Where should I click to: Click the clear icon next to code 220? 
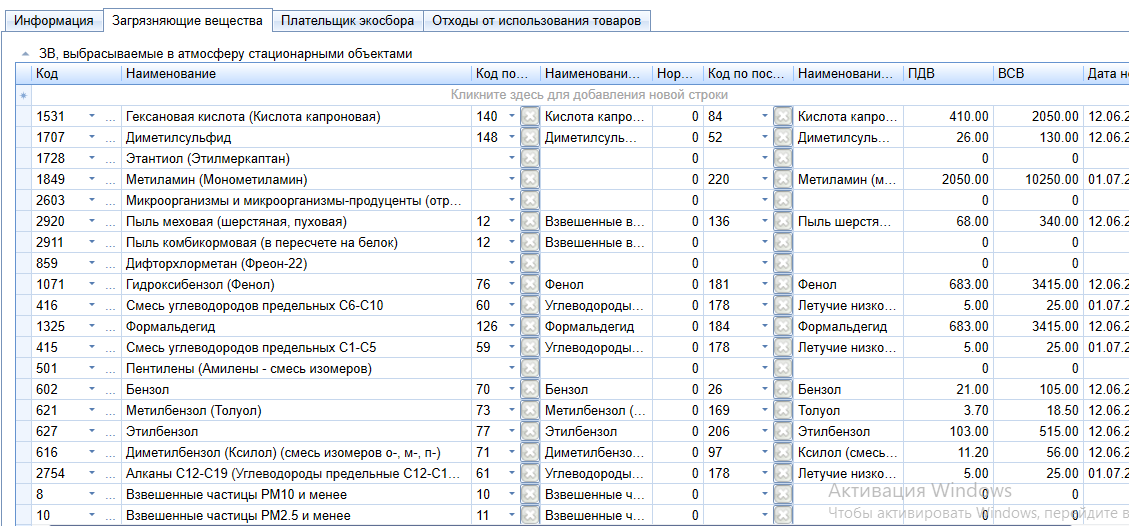click(x=783, y=180)
